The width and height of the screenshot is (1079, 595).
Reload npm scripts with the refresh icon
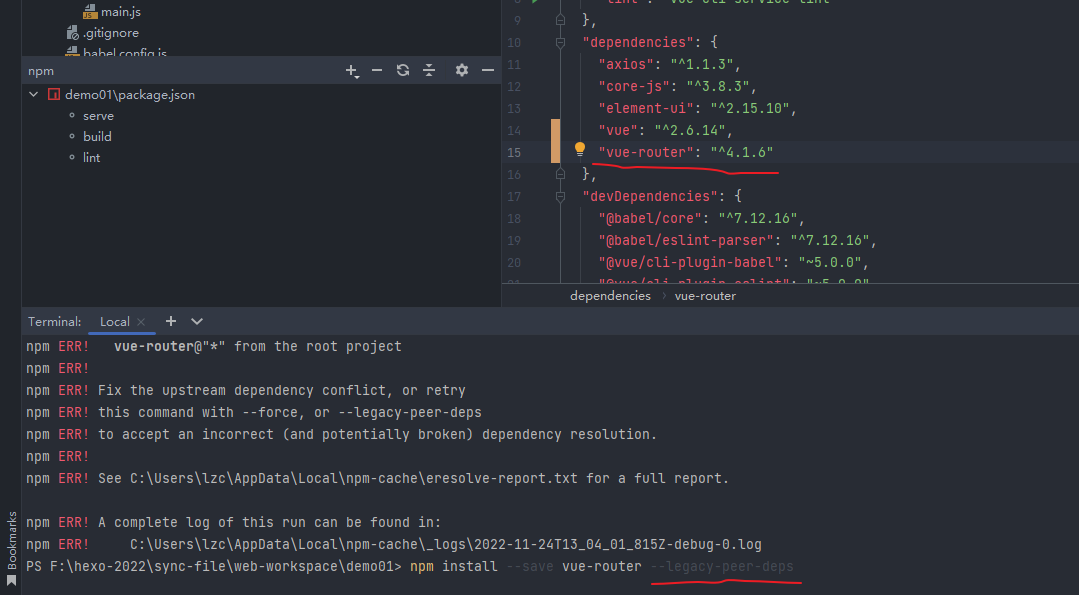pos(403,70)
